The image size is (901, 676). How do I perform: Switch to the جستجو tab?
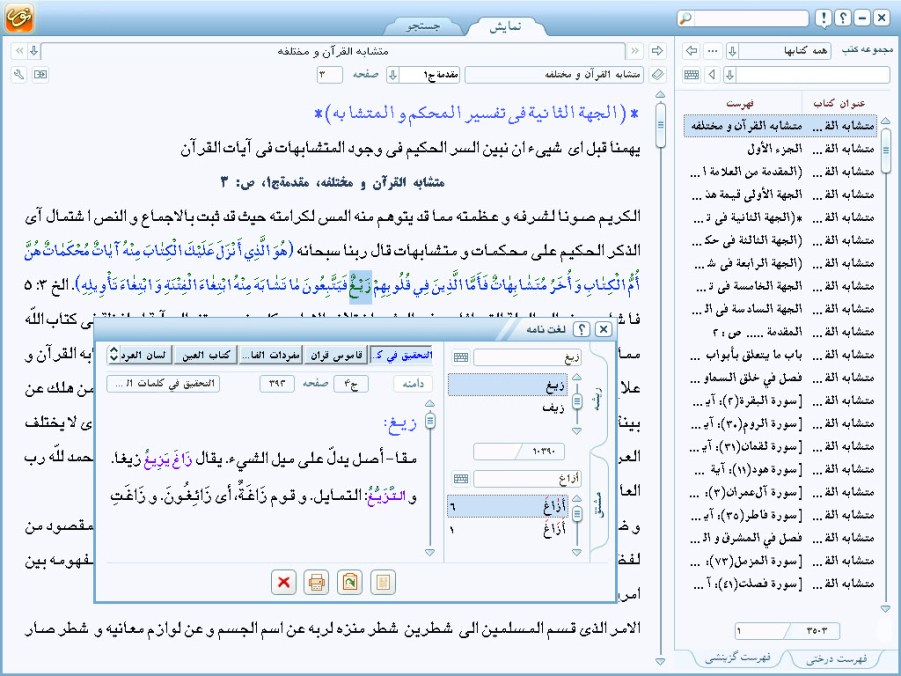423,26
